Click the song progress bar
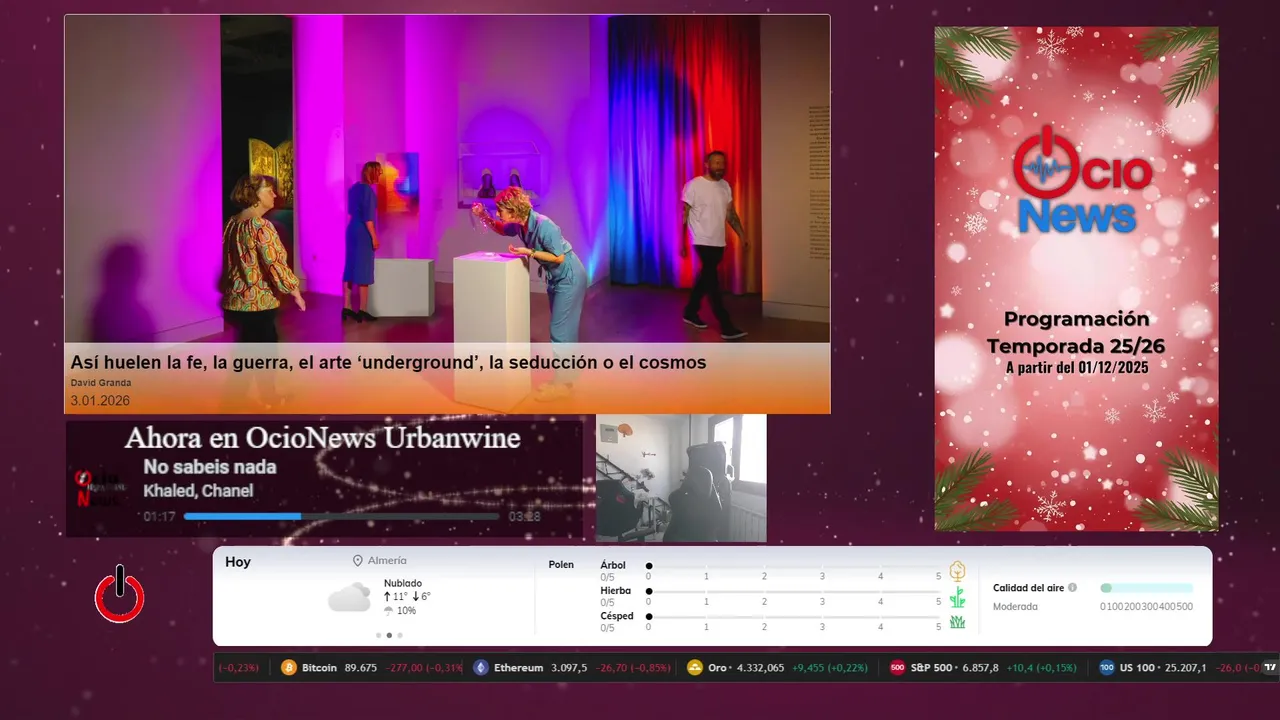 [x=341, y=516]
